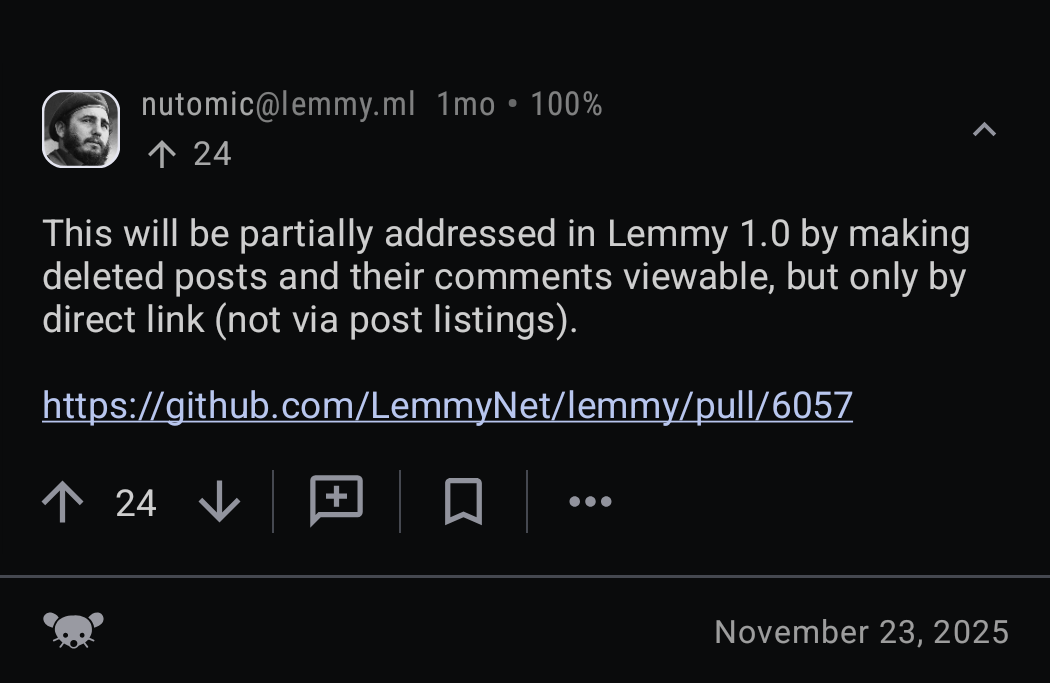Screen dimensions: 1050x683
Task: Click the November 23, 2025 date label
Action: [862, 632]
